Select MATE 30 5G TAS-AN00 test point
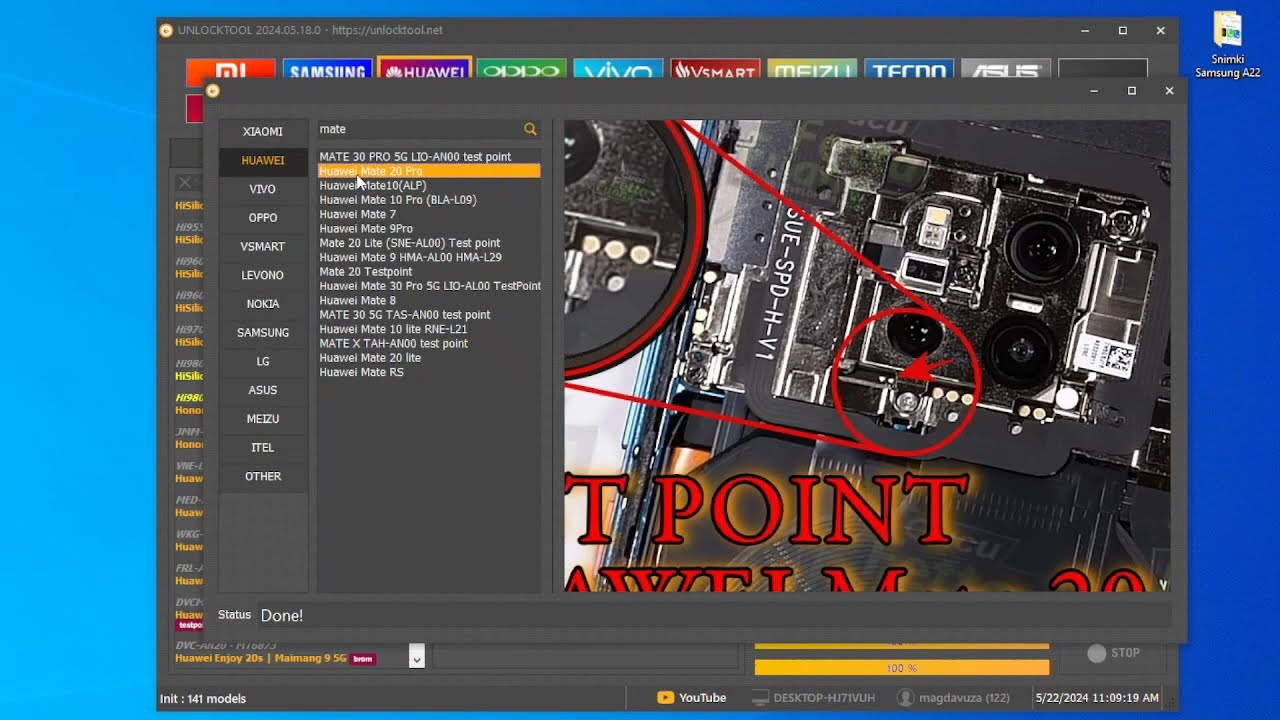The image size is (1280, 720). 429,315
